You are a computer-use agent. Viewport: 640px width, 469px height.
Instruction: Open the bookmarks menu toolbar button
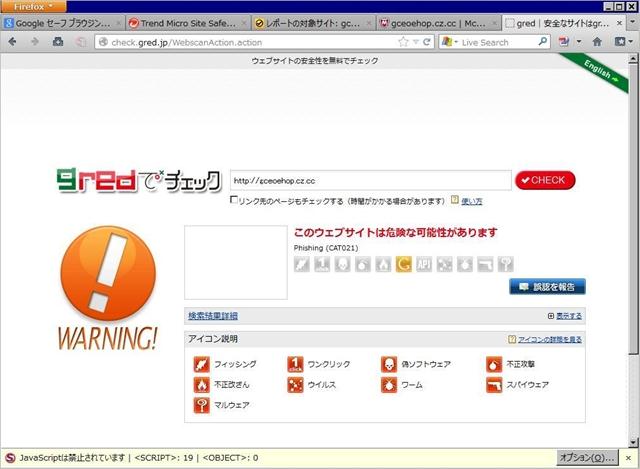pyautogui.click(x=623, y=42)
